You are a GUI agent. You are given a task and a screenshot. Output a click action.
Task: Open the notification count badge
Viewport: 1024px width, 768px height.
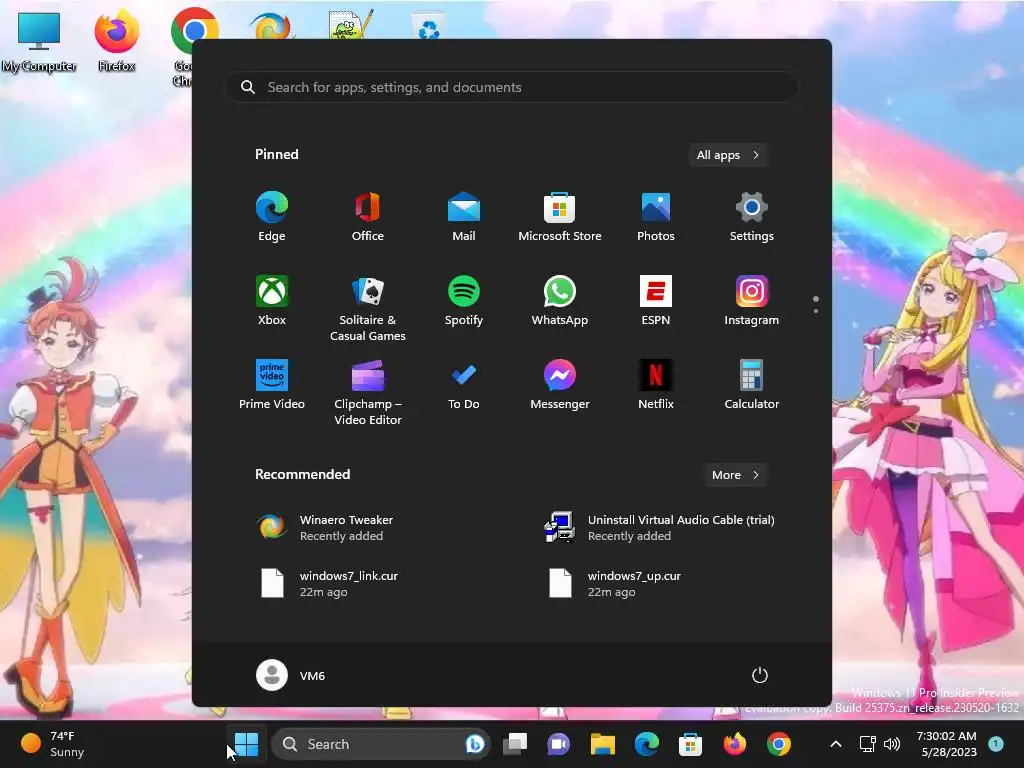pyautogui.click(x=996, y=743)
